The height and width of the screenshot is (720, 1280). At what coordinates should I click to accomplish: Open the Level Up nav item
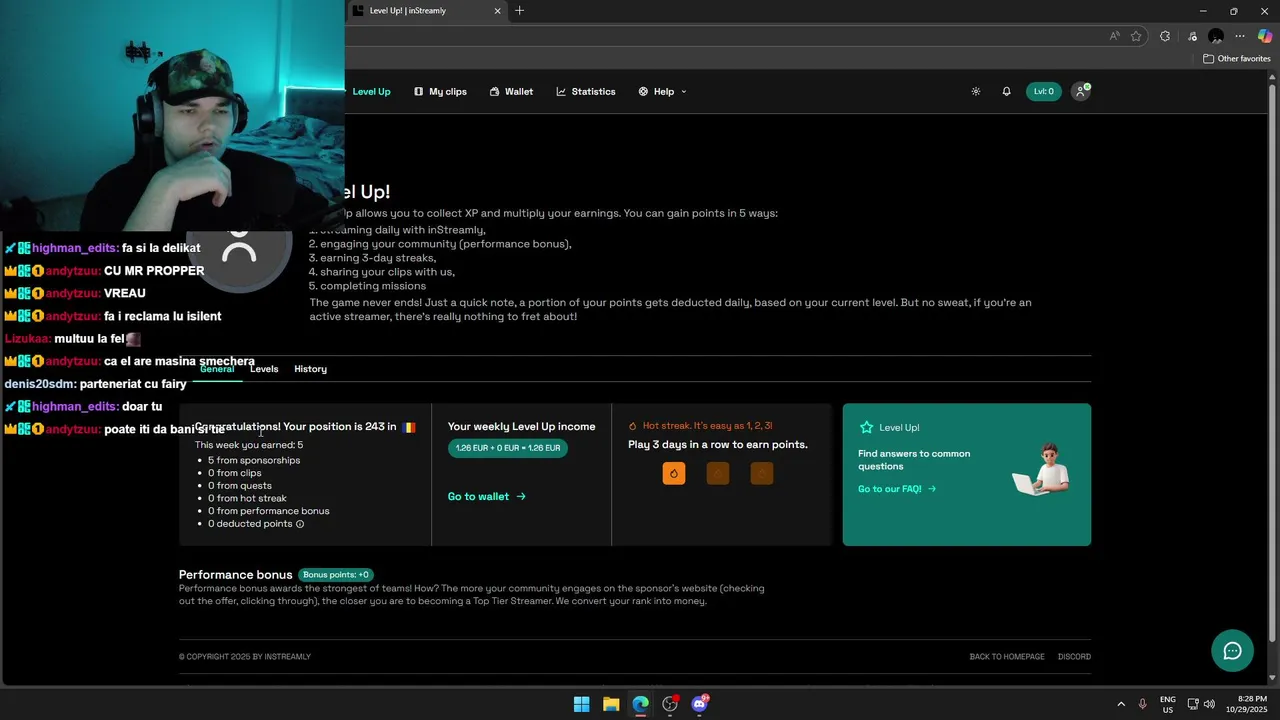point(371,91)
